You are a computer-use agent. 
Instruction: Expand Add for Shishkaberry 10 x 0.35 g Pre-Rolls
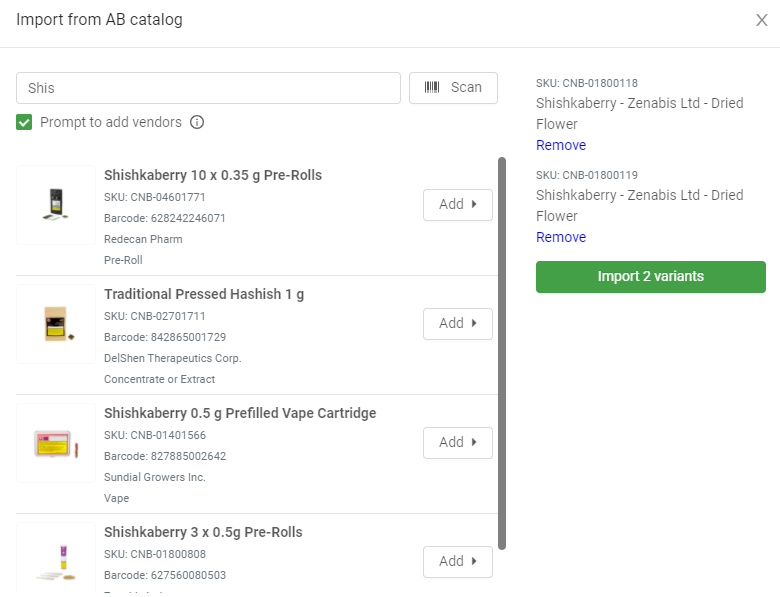click(x=457, y=204)
